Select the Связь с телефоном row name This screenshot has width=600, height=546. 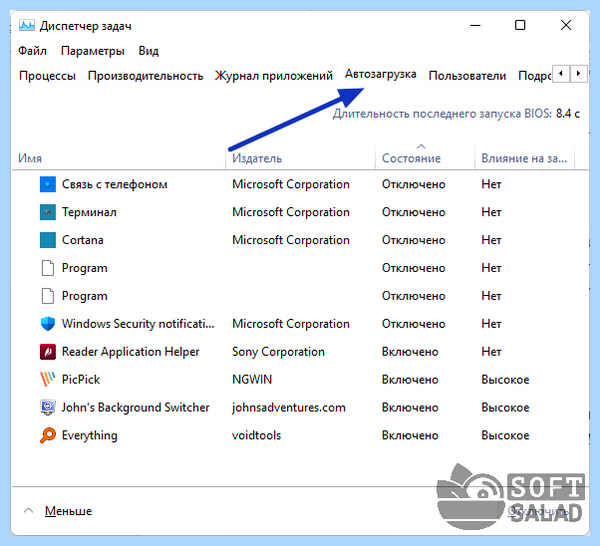(115, 184)
